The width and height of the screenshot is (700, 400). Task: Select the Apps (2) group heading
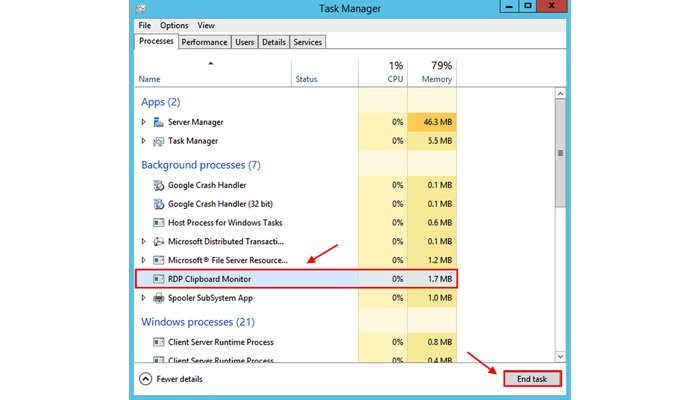pos(161,102)
